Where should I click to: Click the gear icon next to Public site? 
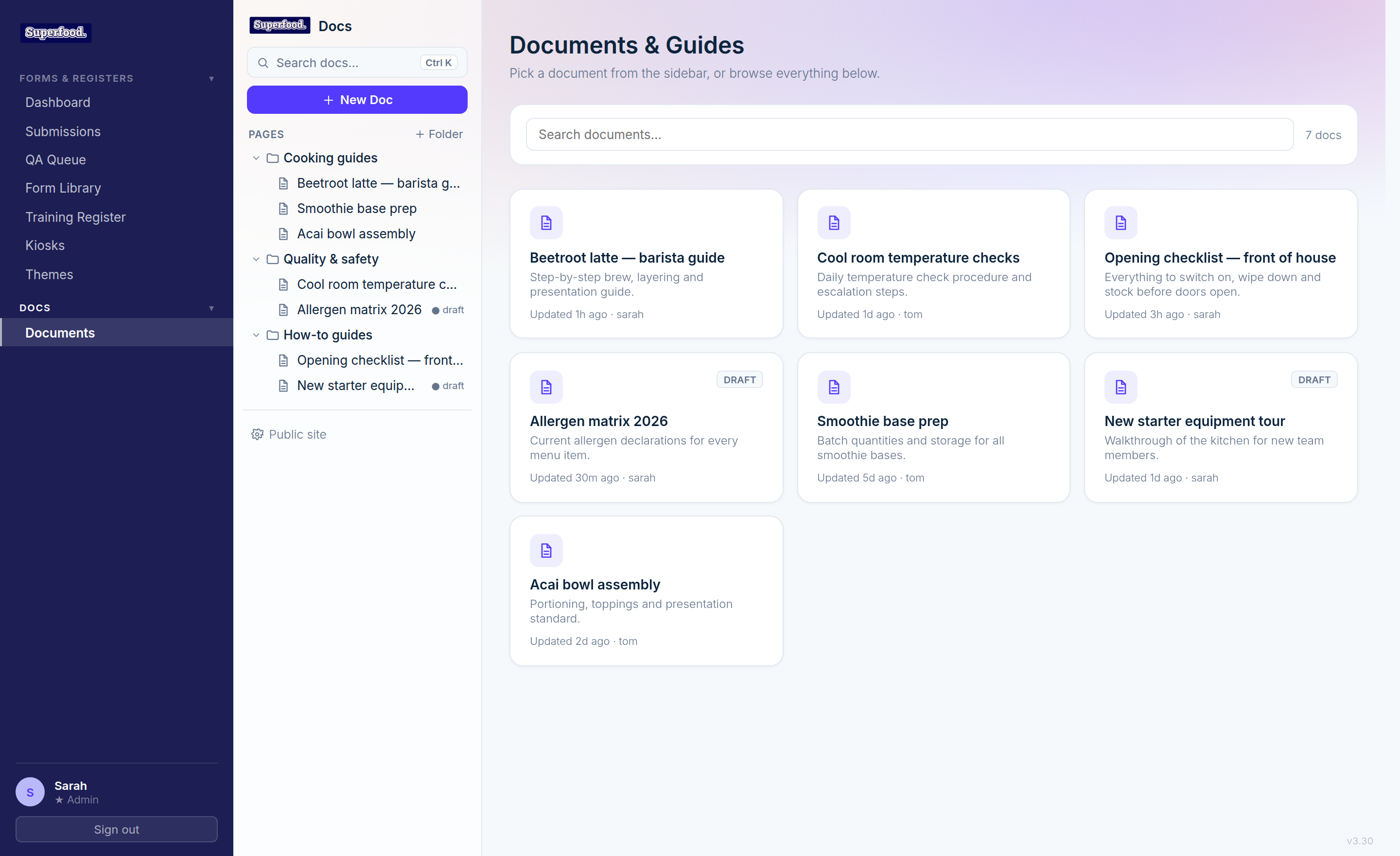(x=257, y=434)
